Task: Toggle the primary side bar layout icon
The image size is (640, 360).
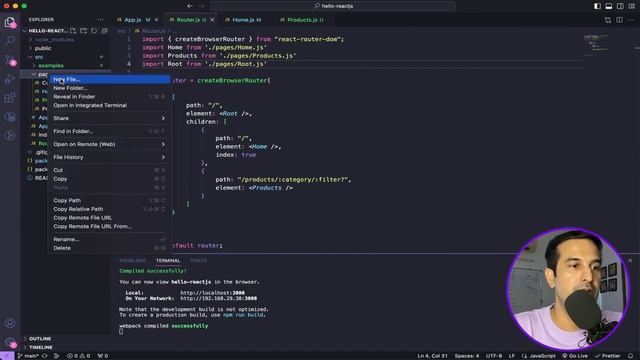Action: [597, 6]
